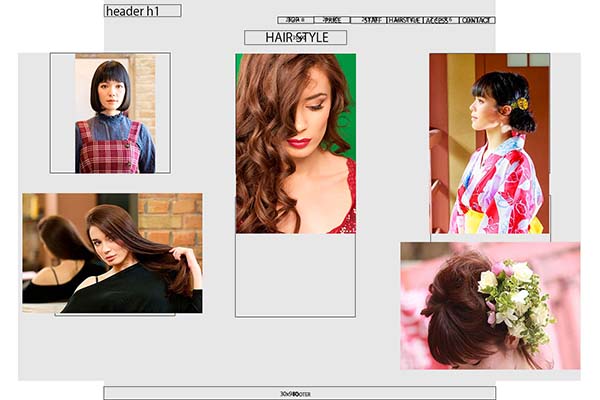Click the header h1 box
Viewport: 600px width, 400px height.
click(x=142, y=11)
